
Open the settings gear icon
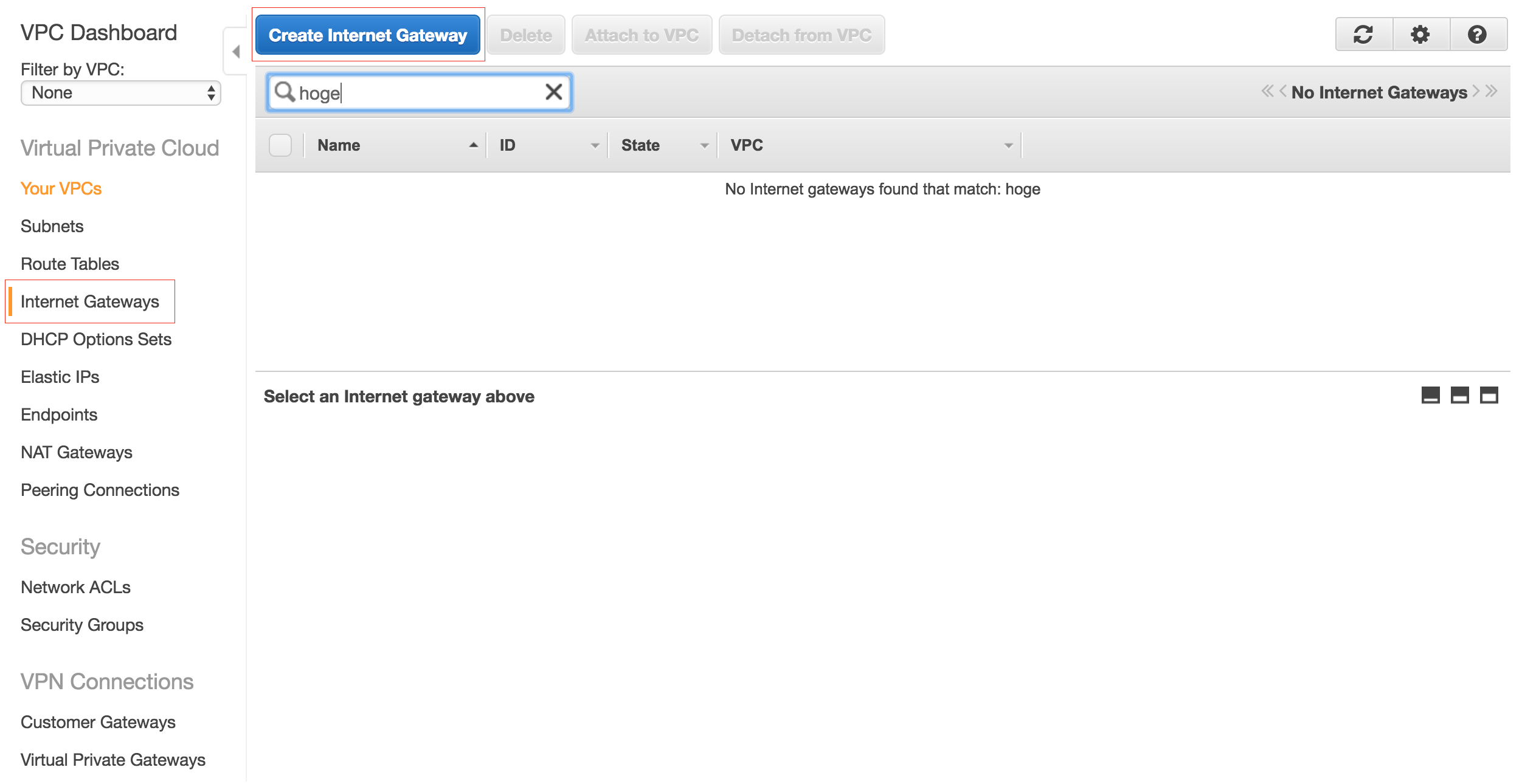[x=1420, y=35]
